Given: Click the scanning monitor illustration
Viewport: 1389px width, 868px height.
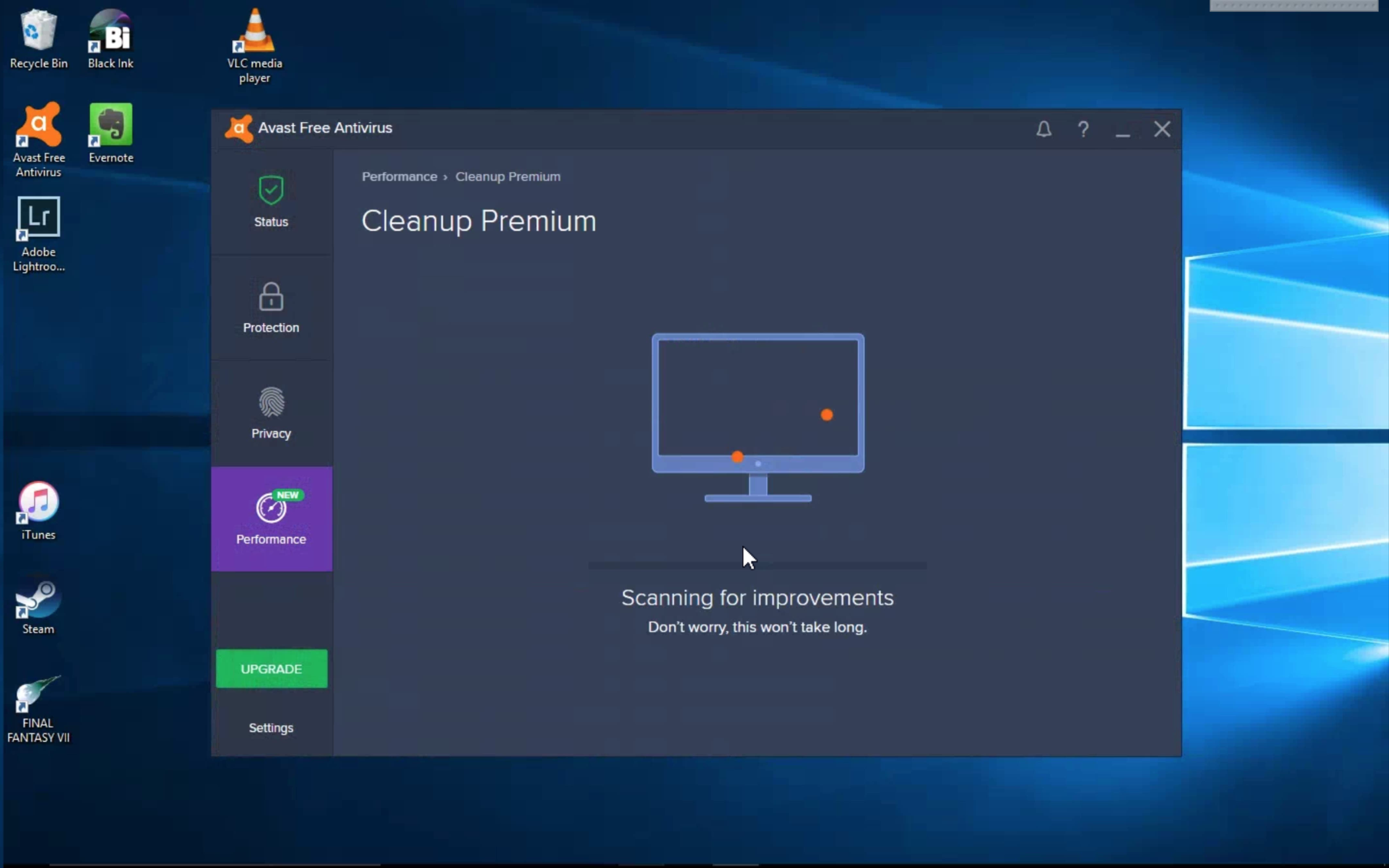Looking at the screenshot, I should click(x=757, y=417).
